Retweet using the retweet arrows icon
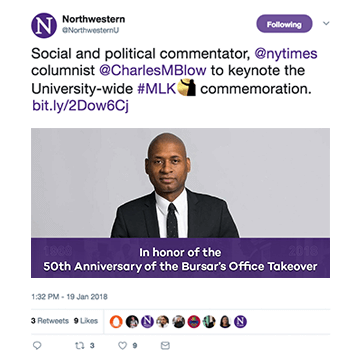The height and width of the screenshot is (360, 360). [x=80, y=346]
